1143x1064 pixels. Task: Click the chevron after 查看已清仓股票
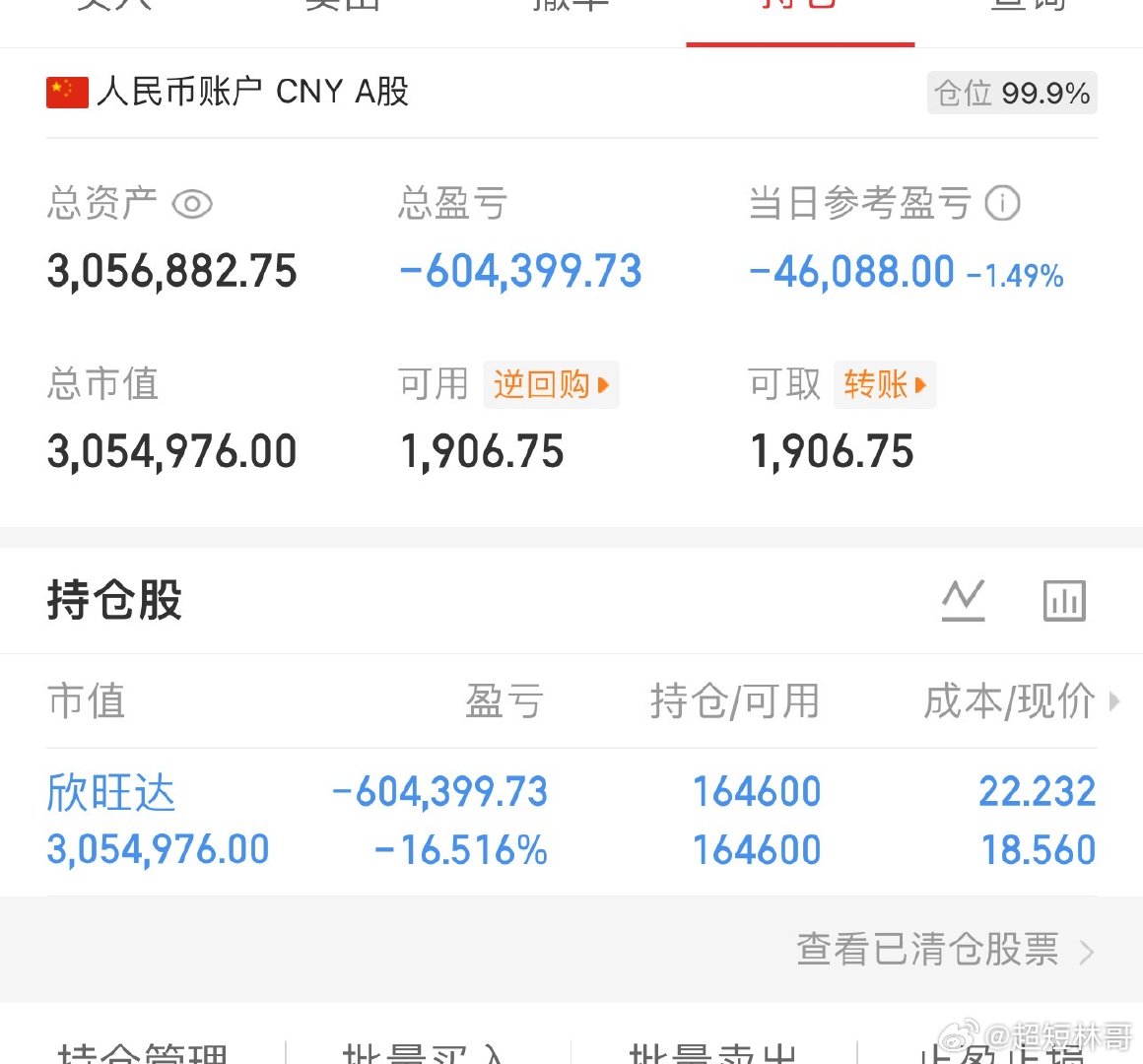point(1086,952)
